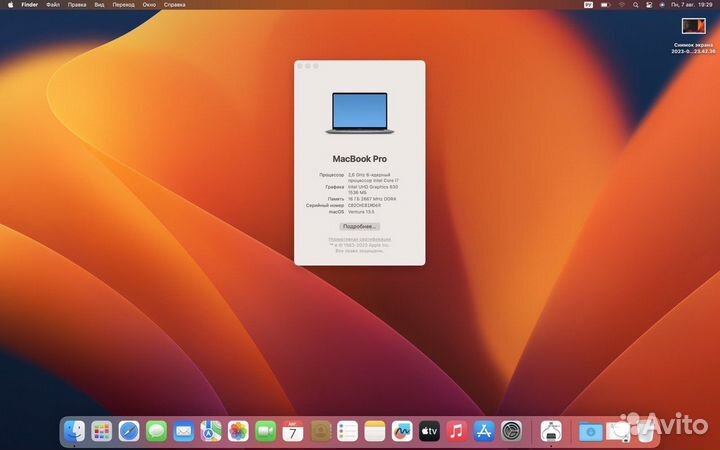
Task: Open Control Center in menu bar
Action: pos(649,5)
